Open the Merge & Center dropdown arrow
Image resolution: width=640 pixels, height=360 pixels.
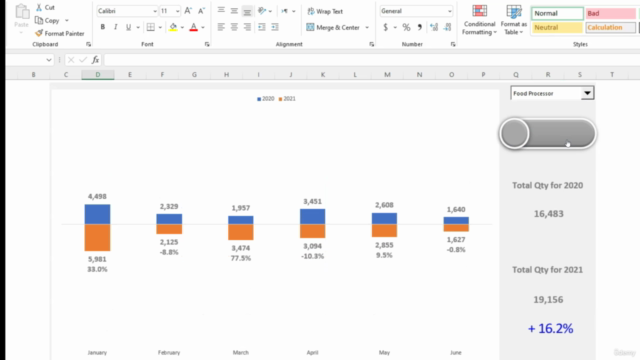point(367,27)
